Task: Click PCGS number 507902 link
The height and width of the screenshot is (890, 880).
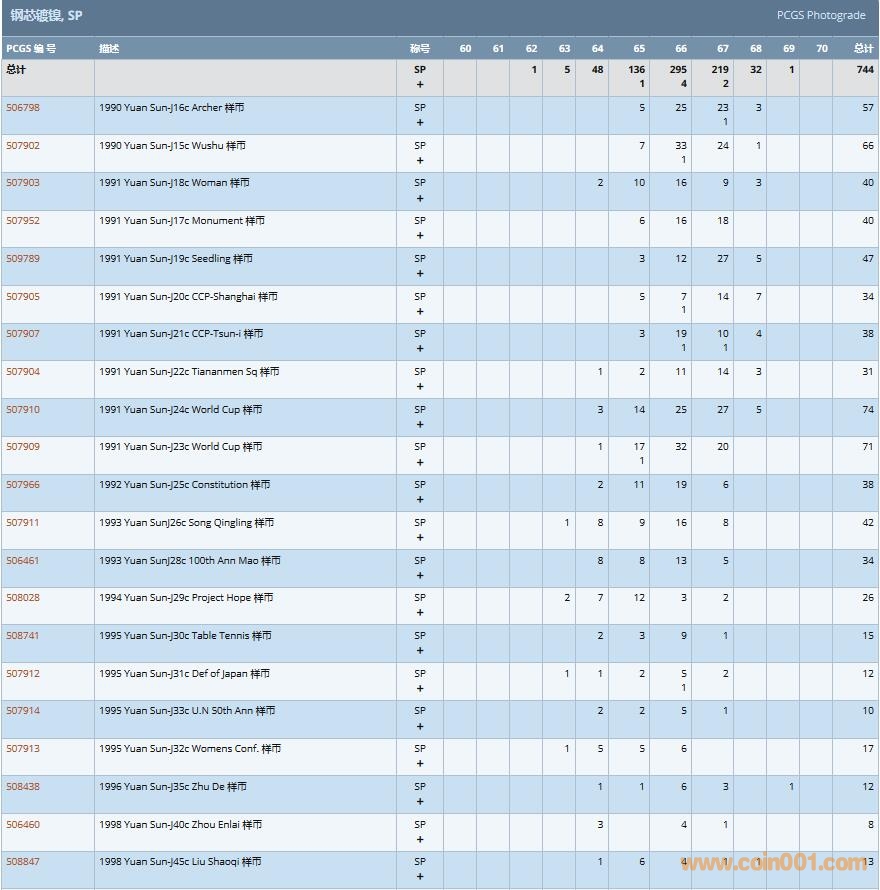Action: [x=23, y=146]
